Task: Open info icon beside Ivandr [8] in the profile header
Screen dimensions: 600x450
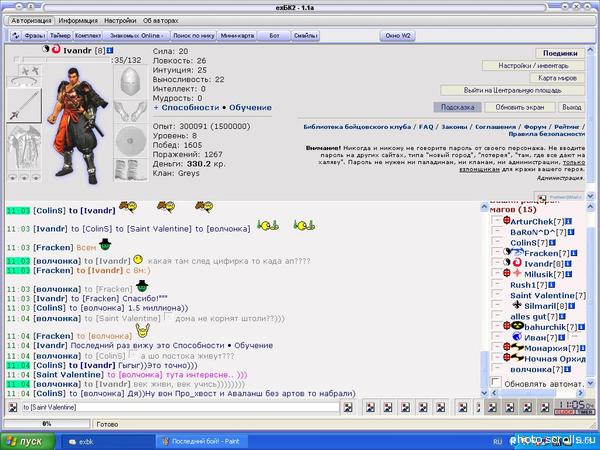Action: [110, 50]
